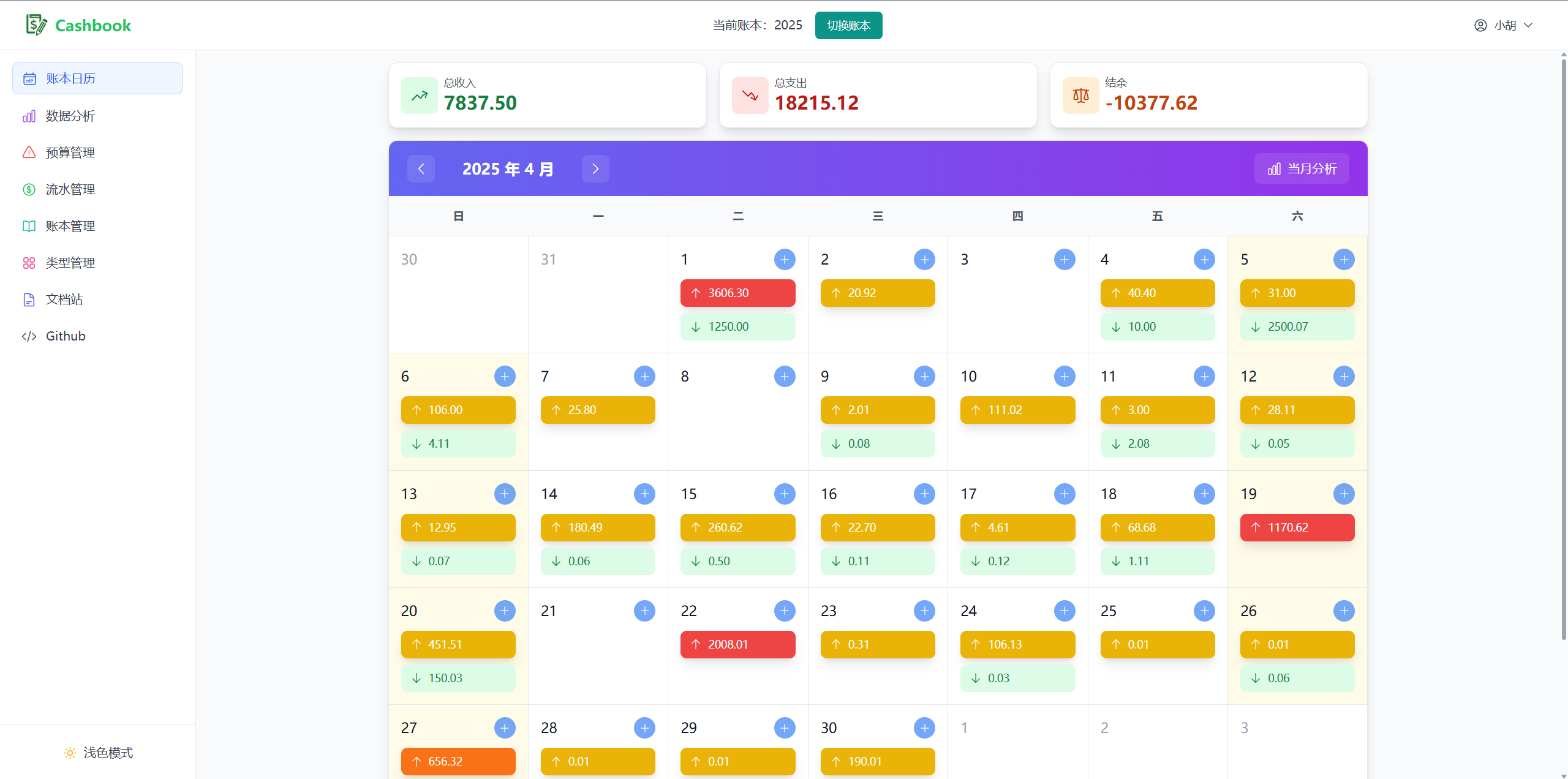Add a record on April 14
The width and height of the screenshot is (1568, 779).
coord(644,494)
